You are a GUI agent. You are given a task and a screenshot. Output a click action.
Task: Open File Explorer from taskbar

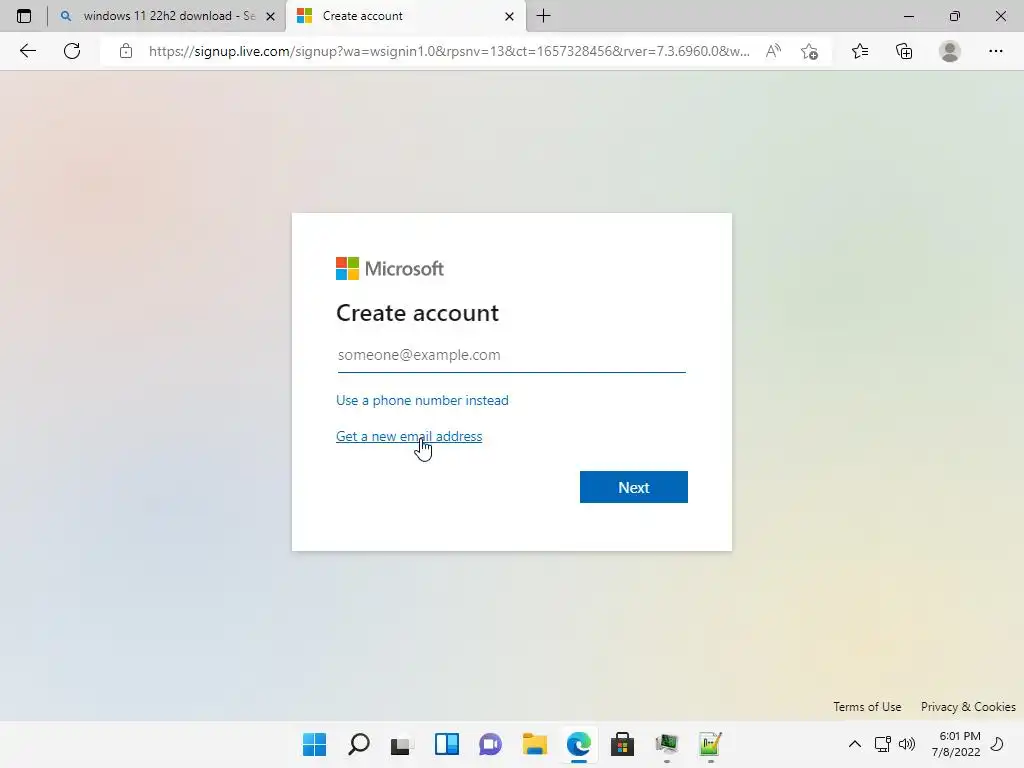click(534, 744)
